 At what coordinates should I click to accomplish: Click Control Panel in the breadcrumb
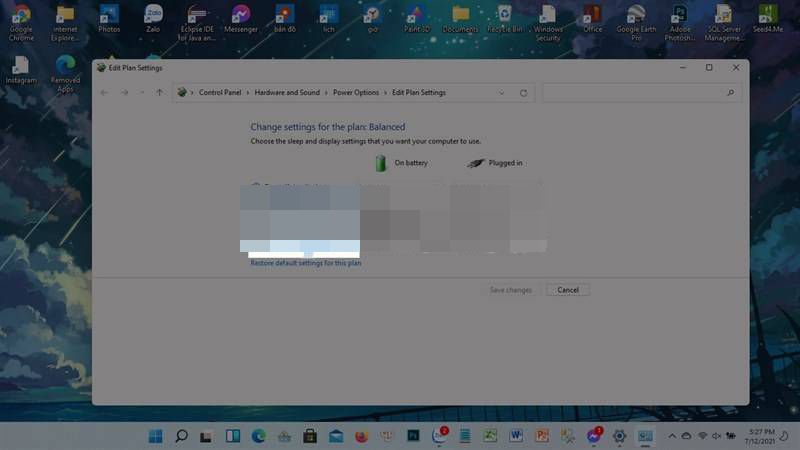(x=220, y=93)
